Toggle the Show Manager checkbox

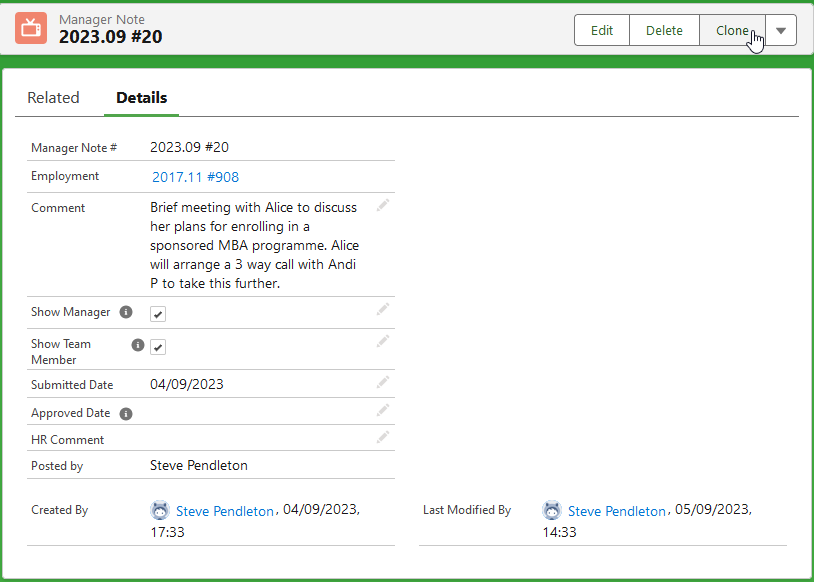[x=158, y=314]
